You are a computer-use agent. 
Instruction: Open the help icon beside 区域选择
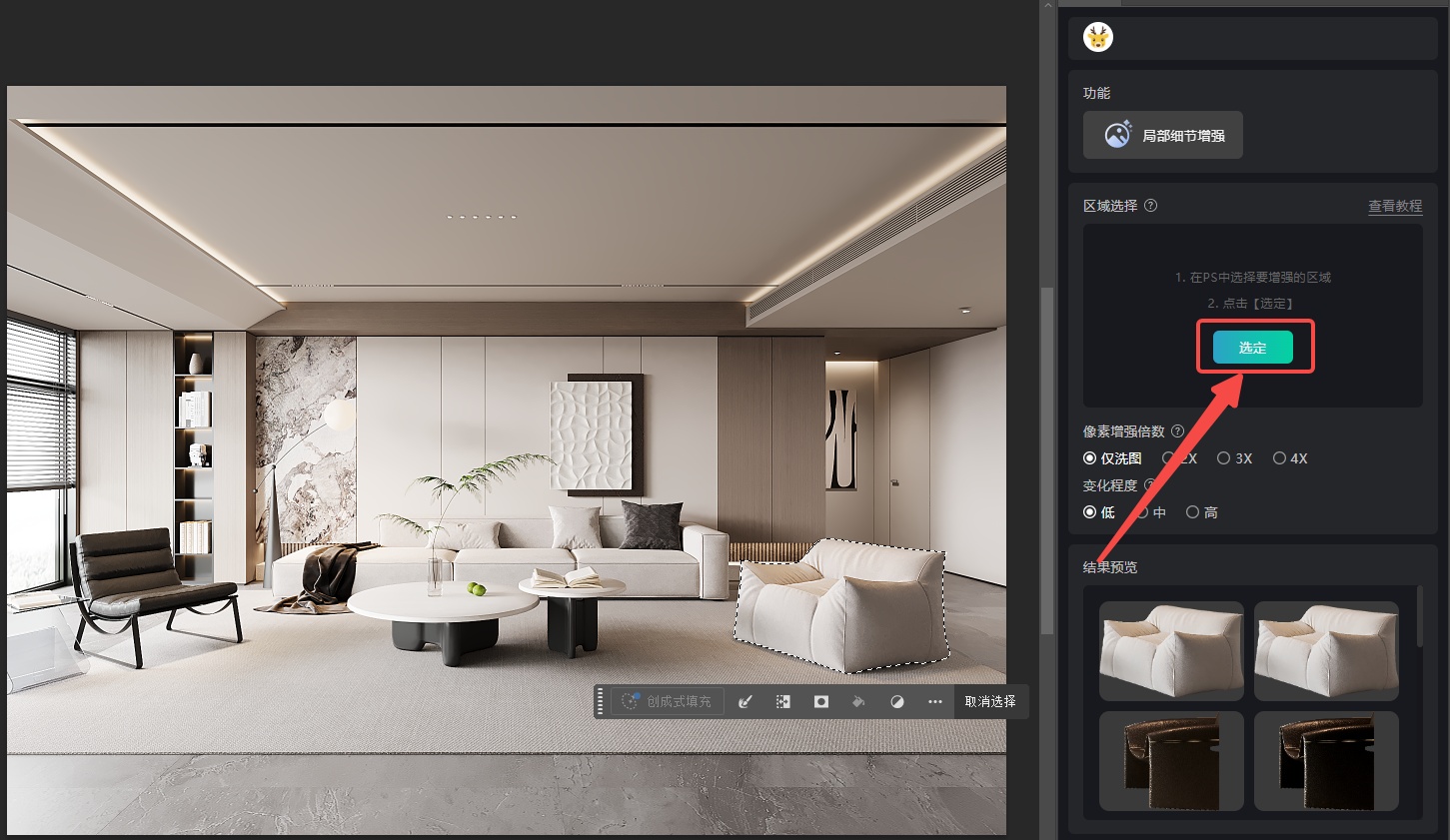click(x=1150, y=206)
